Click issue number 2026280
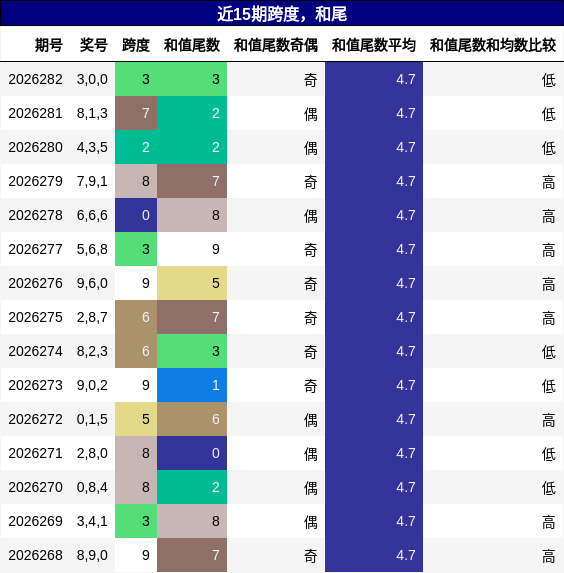The width and height of the screenshot is (564, 573). tap(35, 147)
